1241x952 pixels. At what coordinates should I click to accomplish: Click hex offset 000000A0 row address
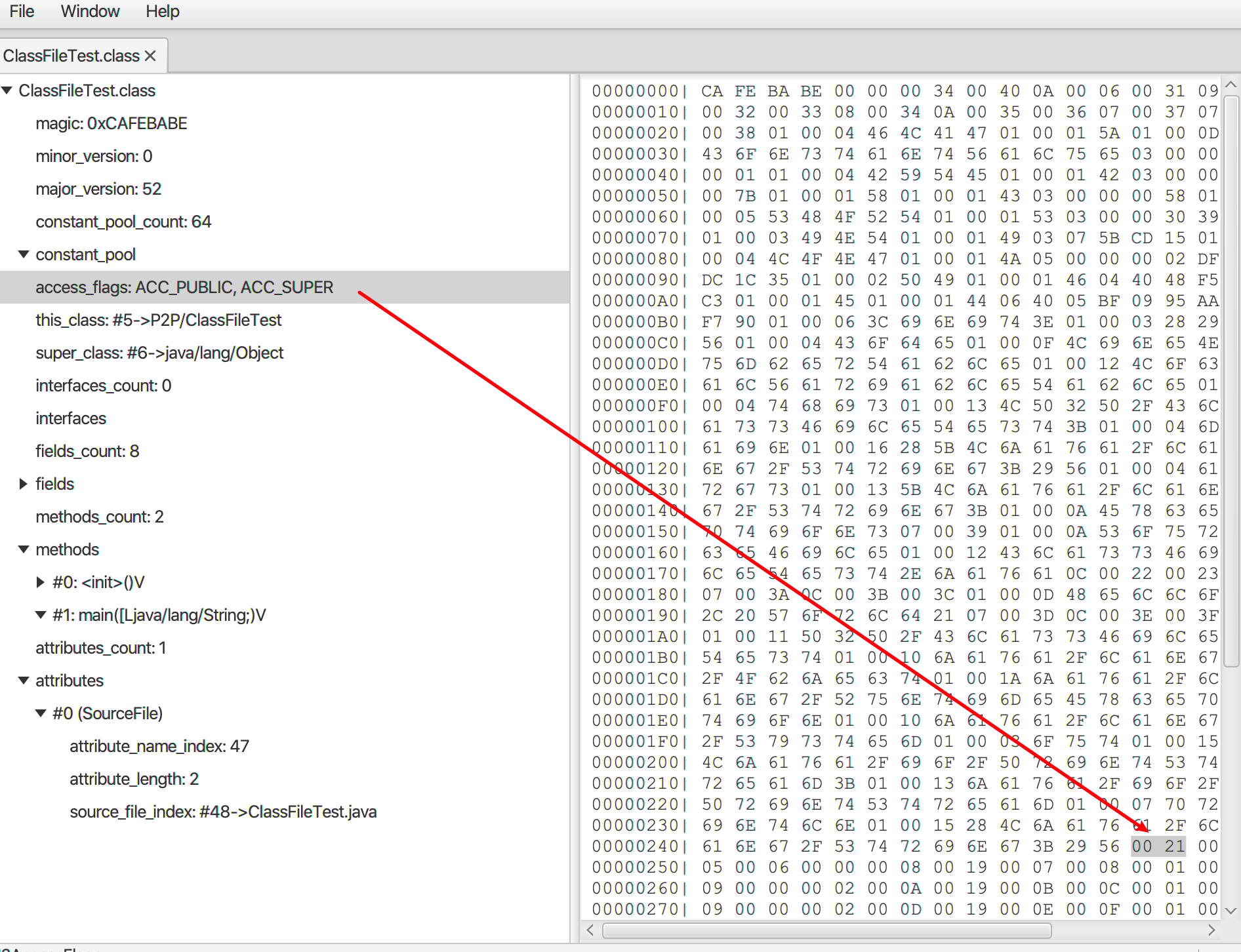(x=635, y=301)
